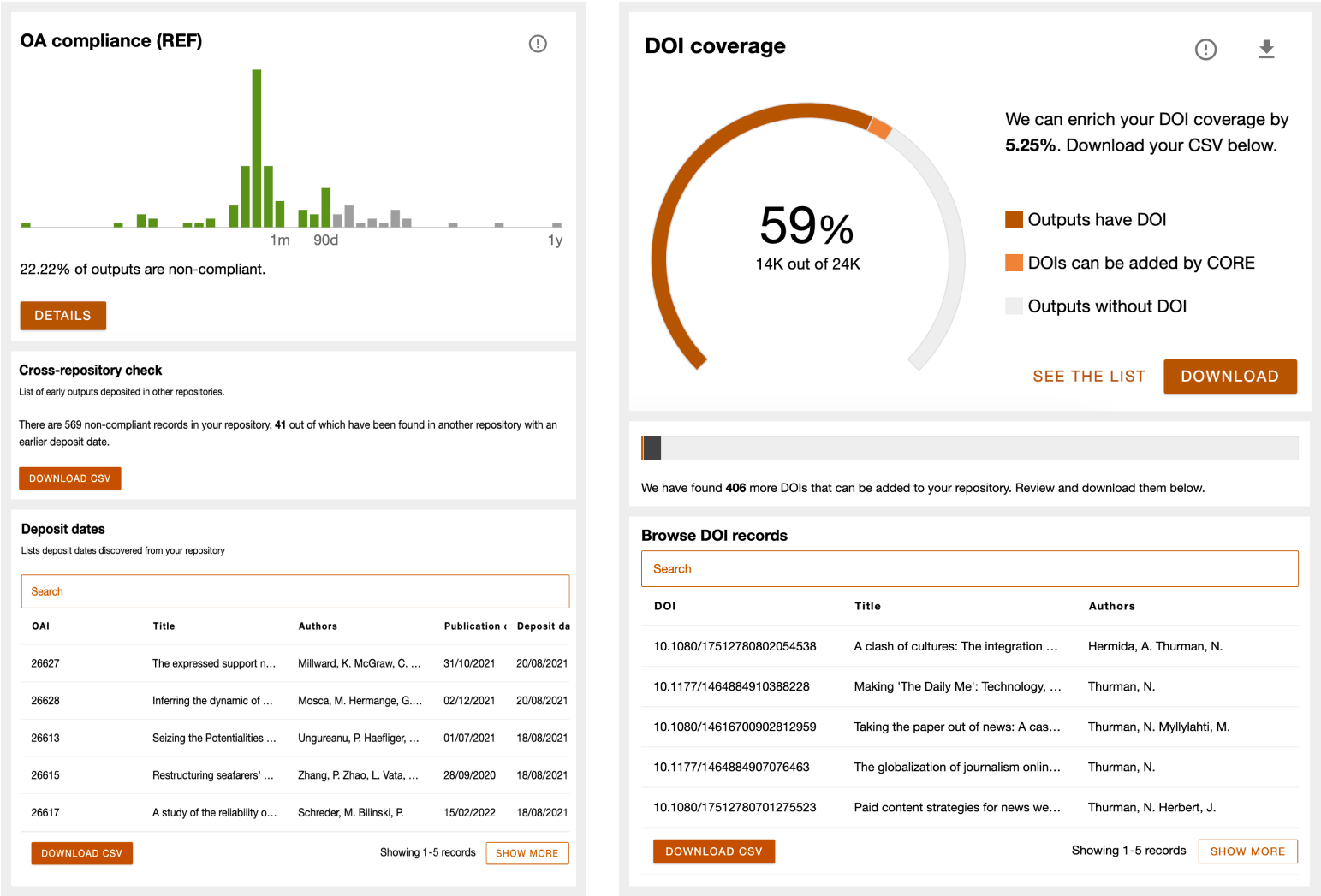Click authors 'Thurman, N. Herbert, J.'
Screen dimensions: 1321x896
1151,807
